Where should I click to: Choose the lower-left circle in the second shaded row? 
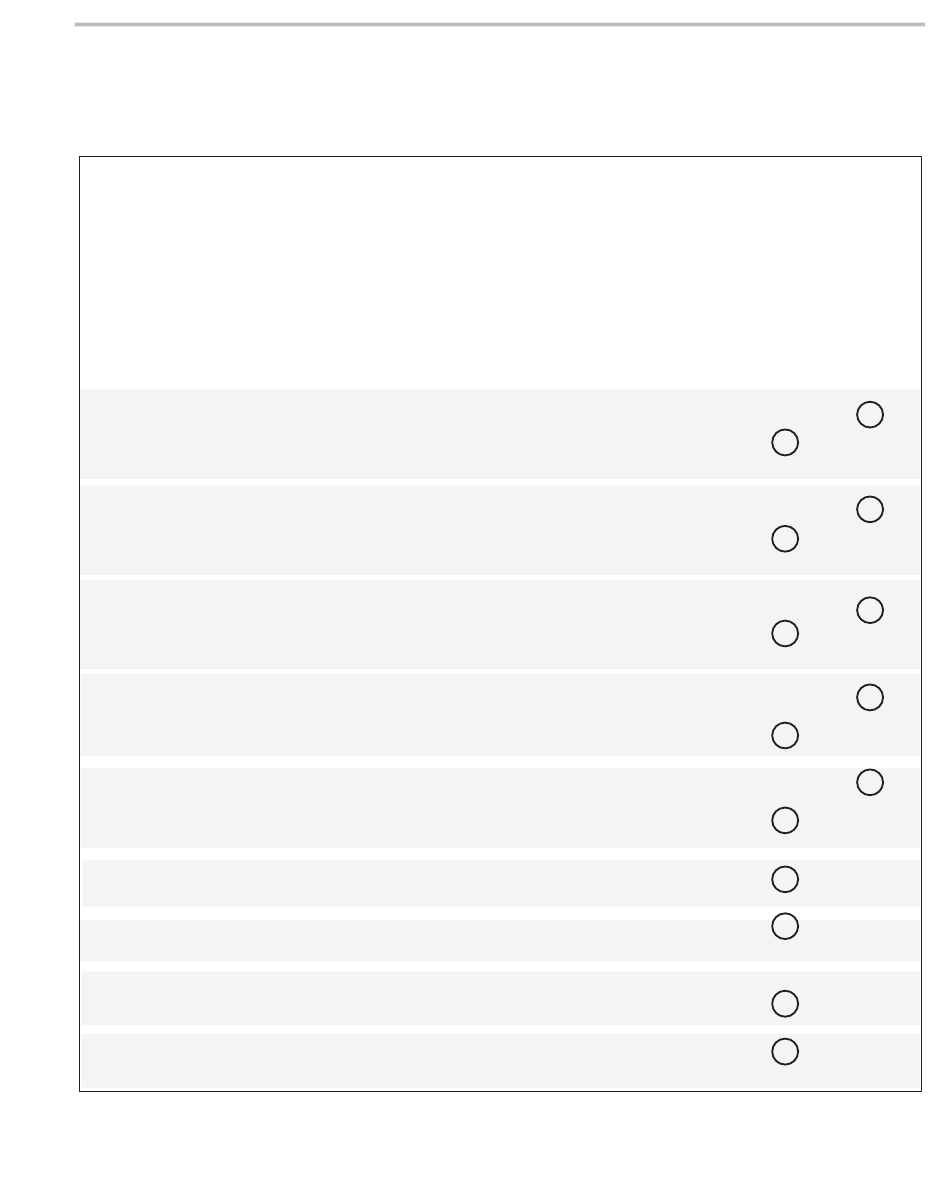(x=785, y=539)
